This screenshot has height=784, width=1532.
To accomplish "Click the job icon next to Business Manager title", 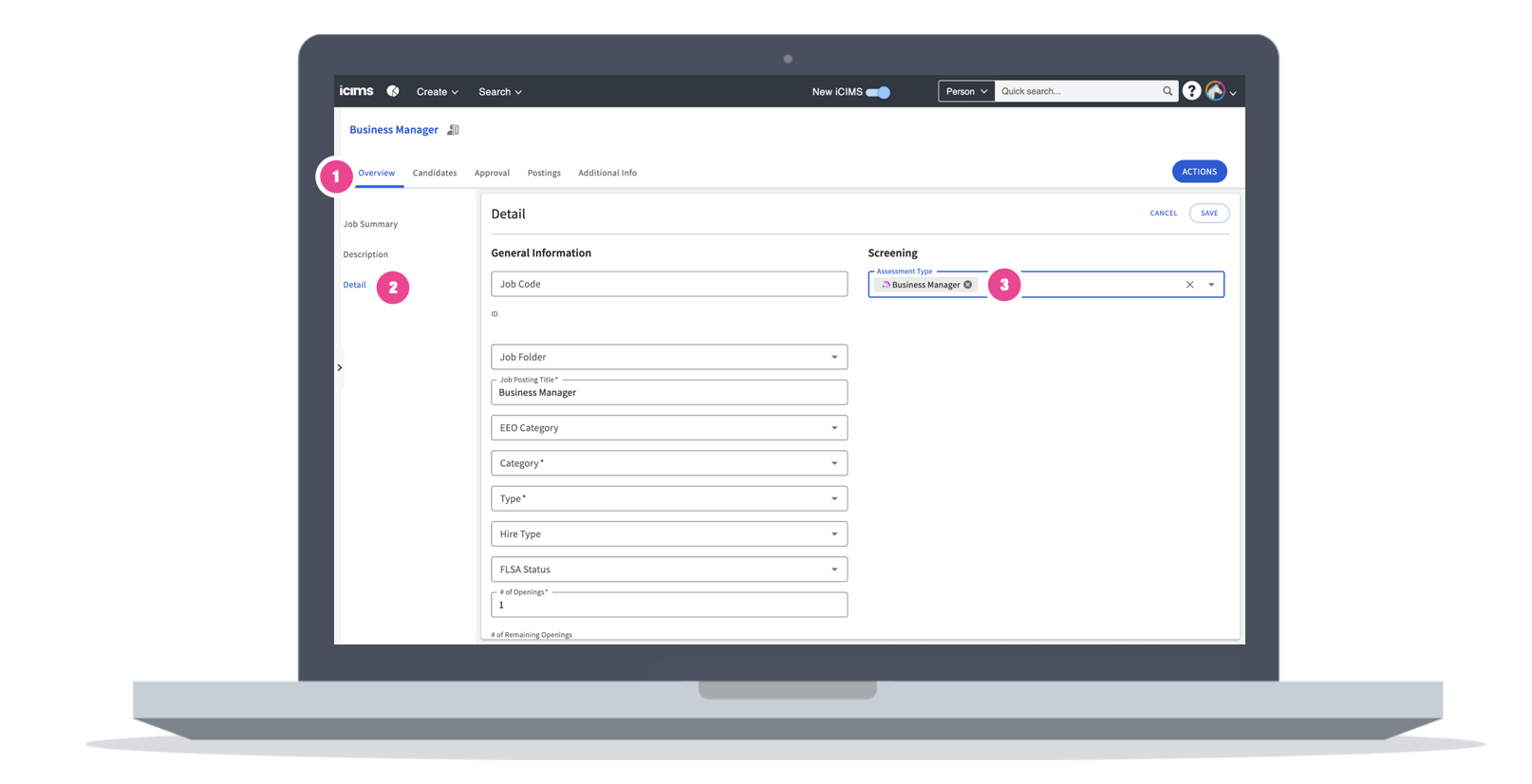I will 454,130.
